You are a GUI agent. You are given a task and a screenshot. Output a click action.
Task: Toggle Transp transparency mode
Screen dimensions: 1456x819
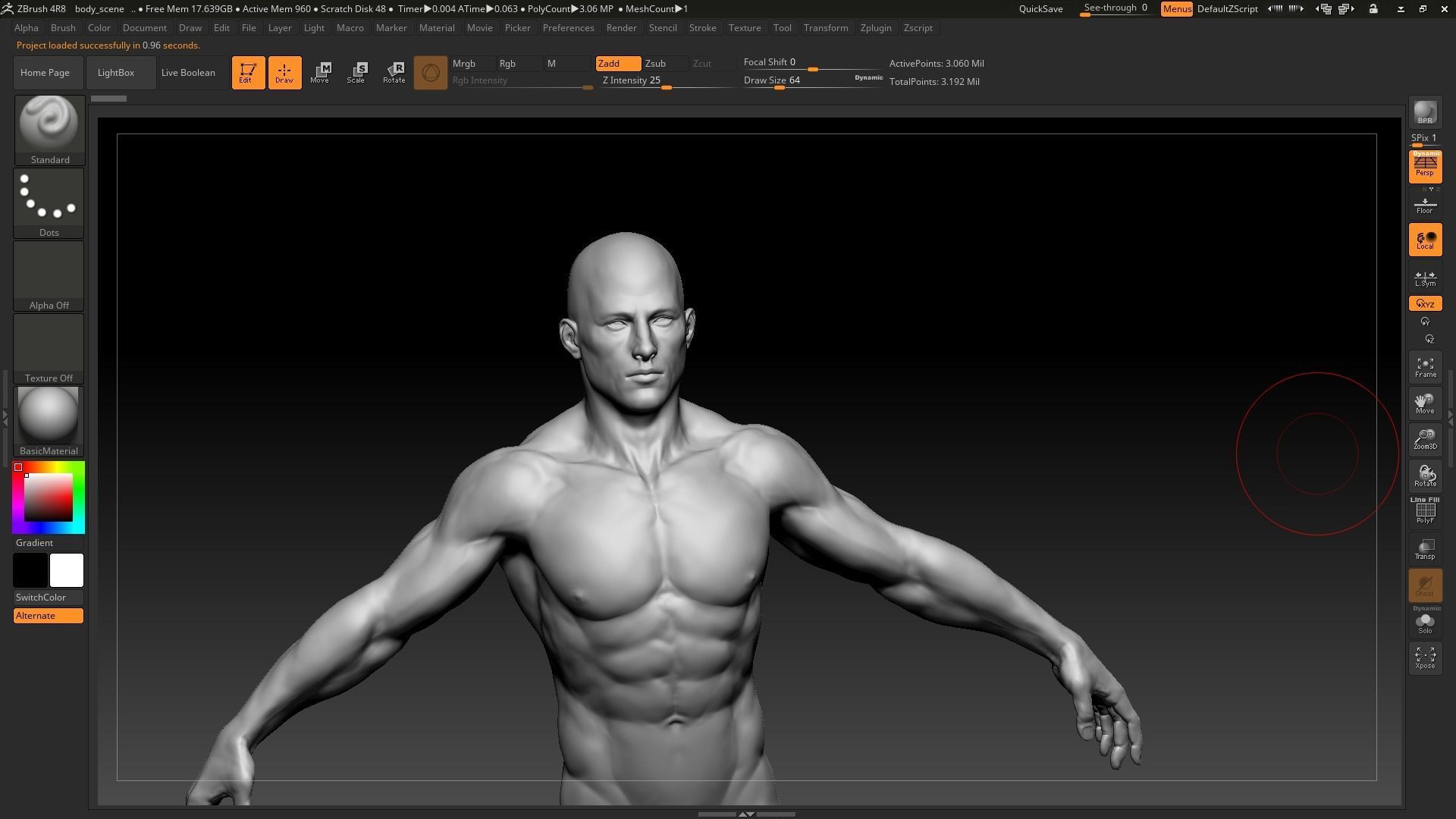point(1424,548)
